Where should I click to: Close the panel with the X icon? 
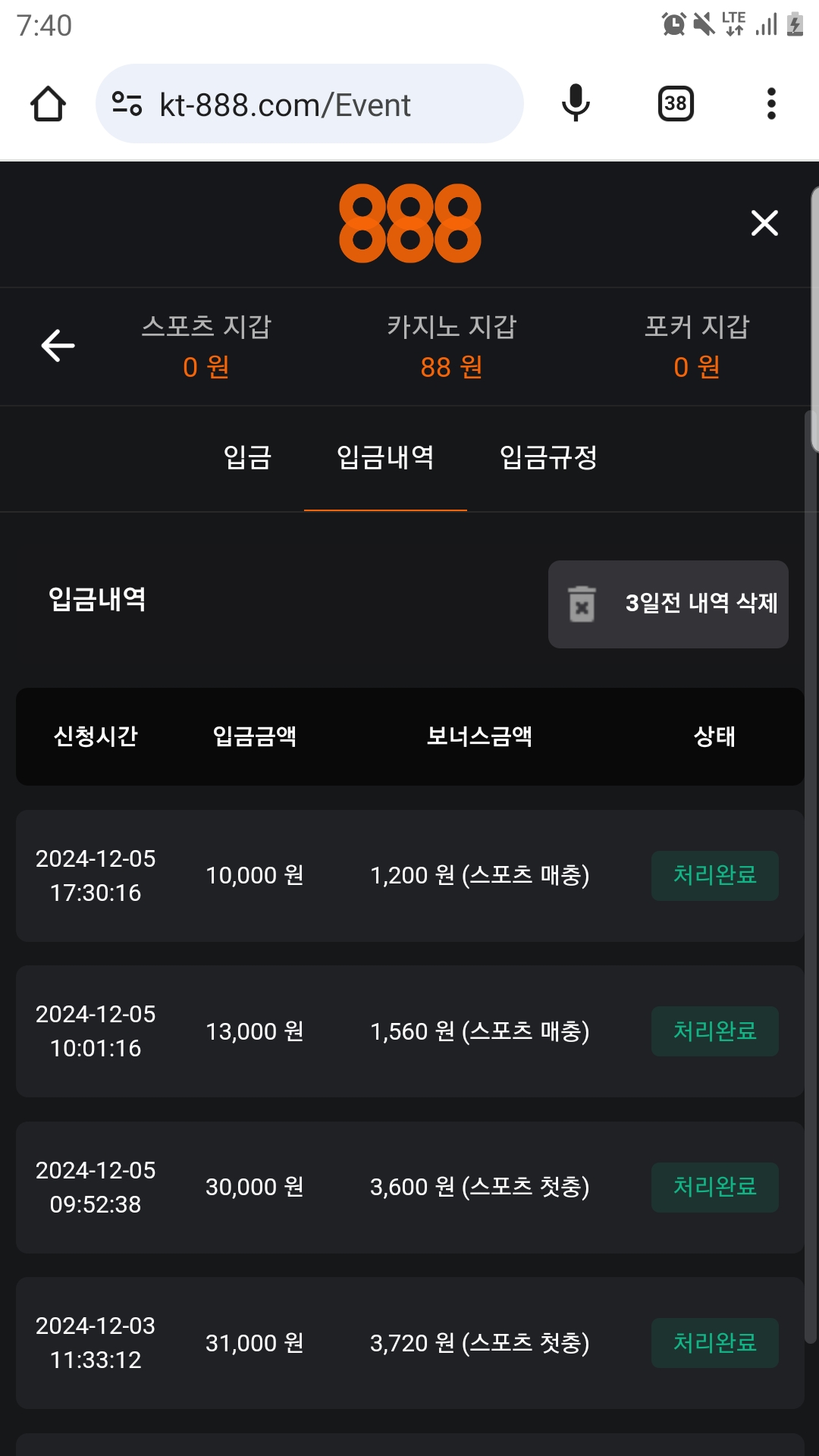pos(764,224)
